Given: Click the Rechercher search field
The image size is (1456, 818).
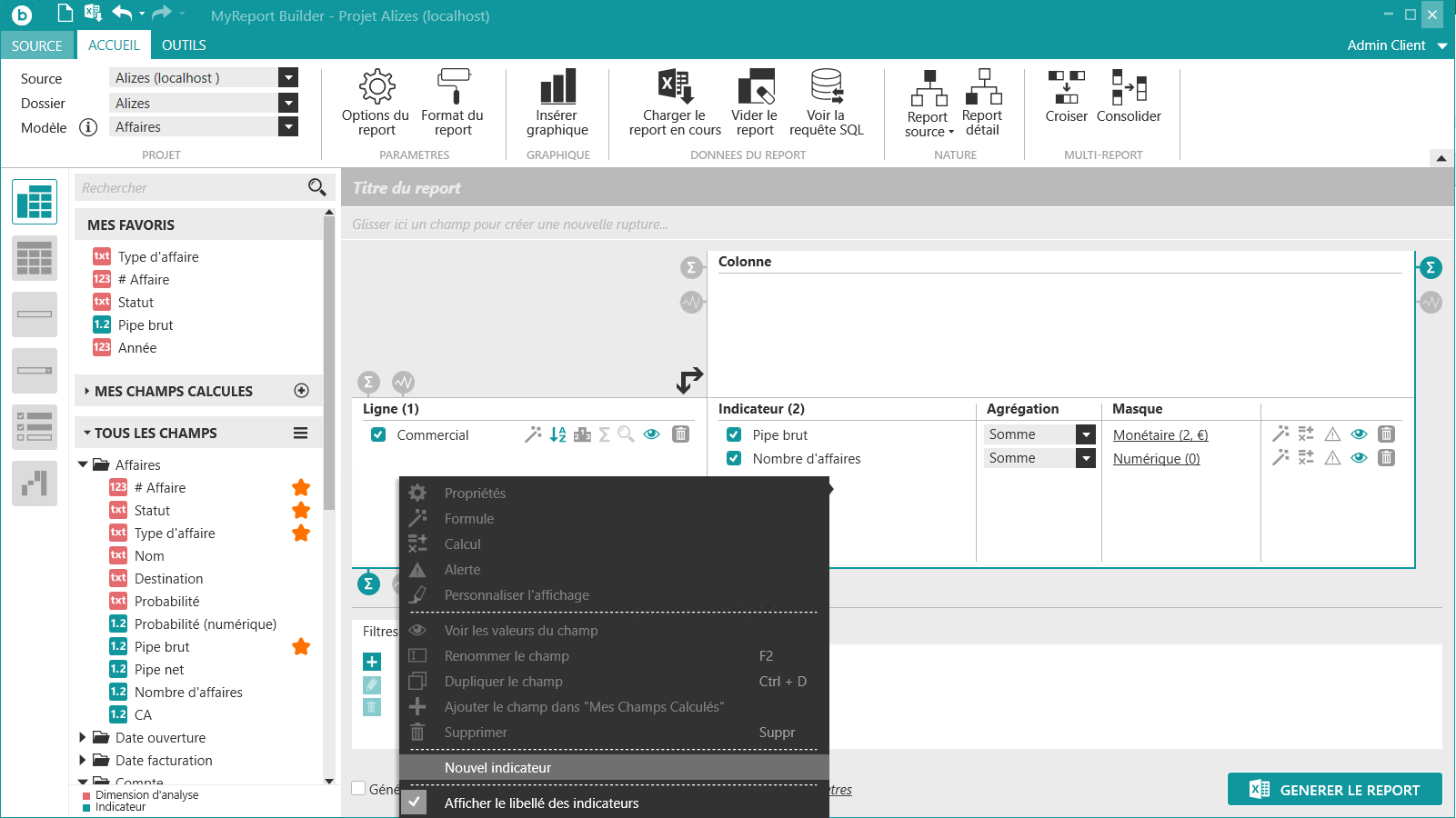Looking at the screenshot, I should [191, 188].
